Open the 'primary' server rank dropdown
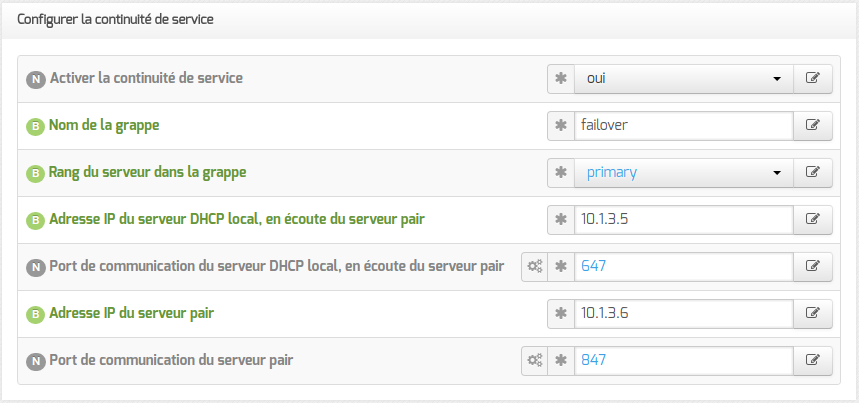The width and height of the screenshot is (859, 403). [x=684, y=173]
